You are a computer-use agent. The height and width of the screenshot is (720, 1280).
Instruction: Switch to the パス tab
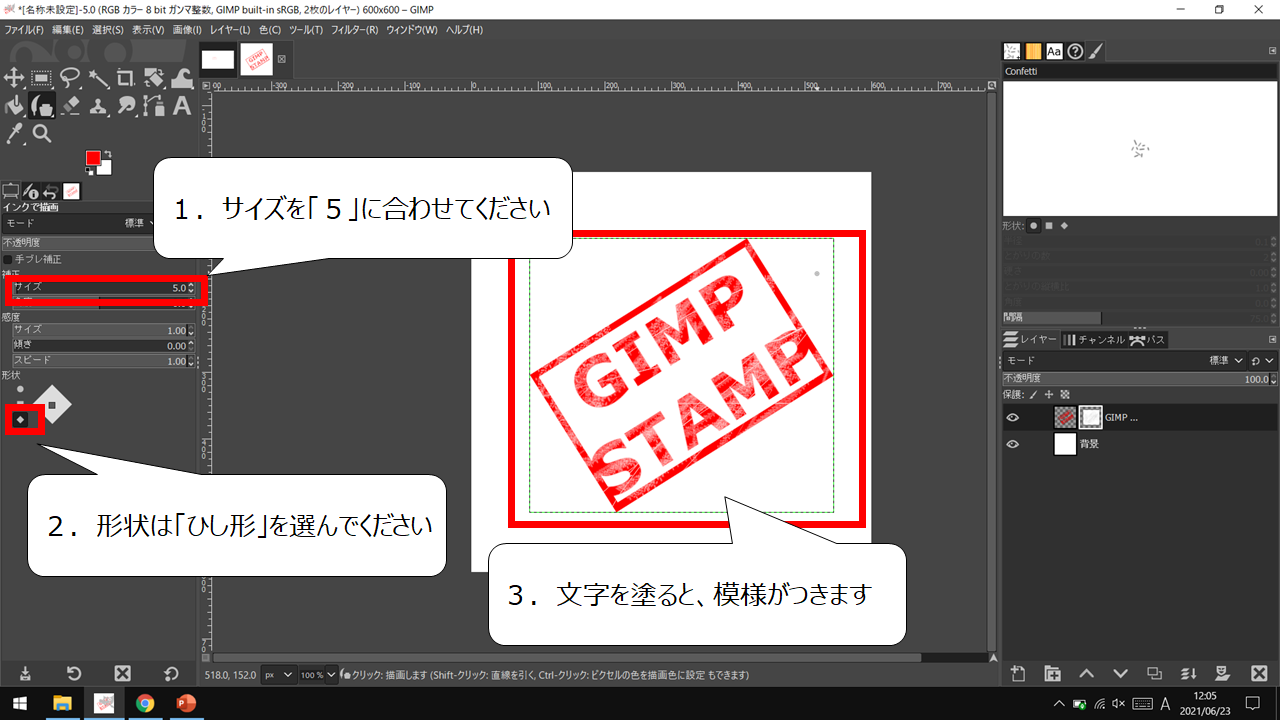(1148, 340)
